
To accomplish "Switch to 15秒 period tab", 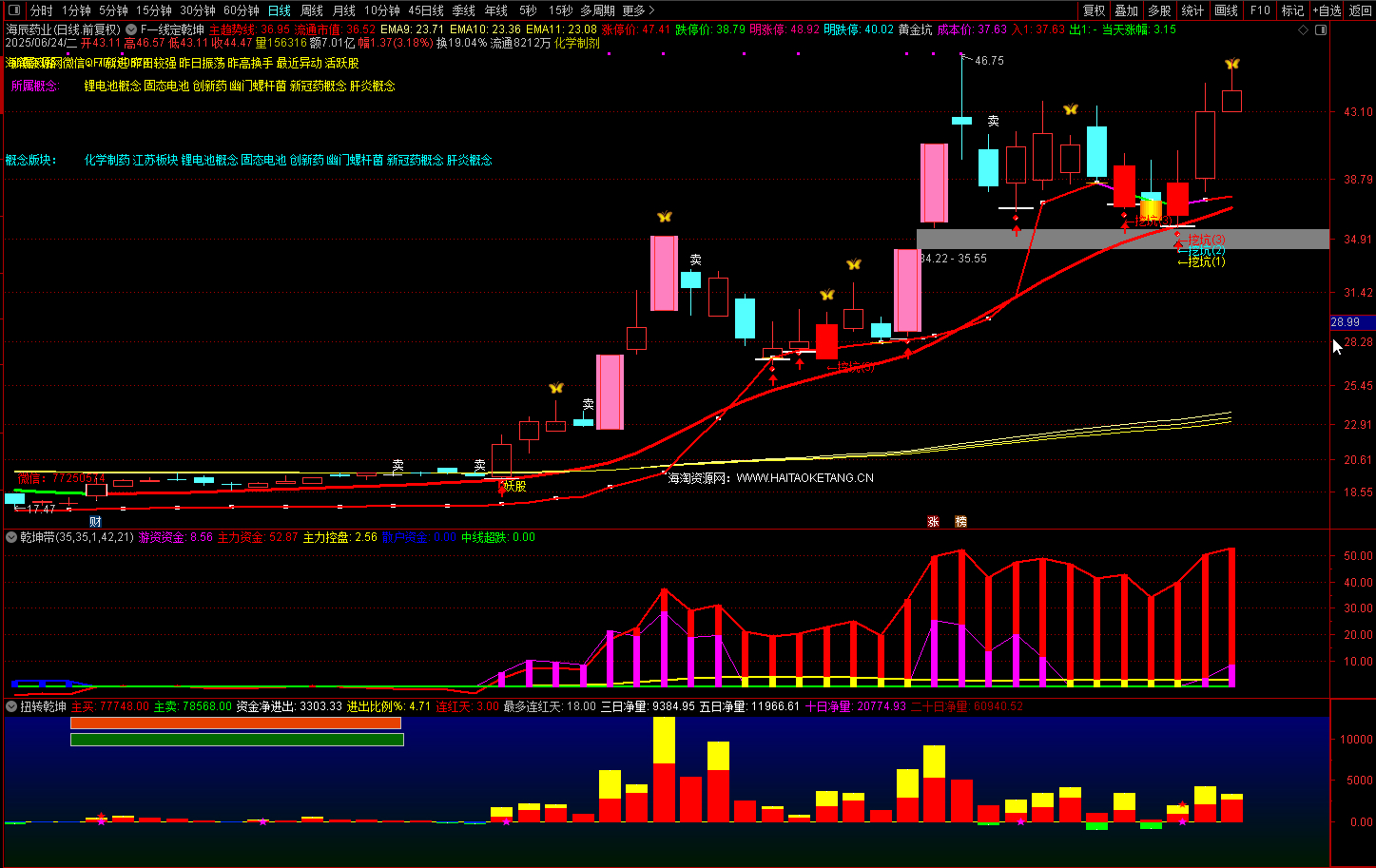I will coord(561,10).
